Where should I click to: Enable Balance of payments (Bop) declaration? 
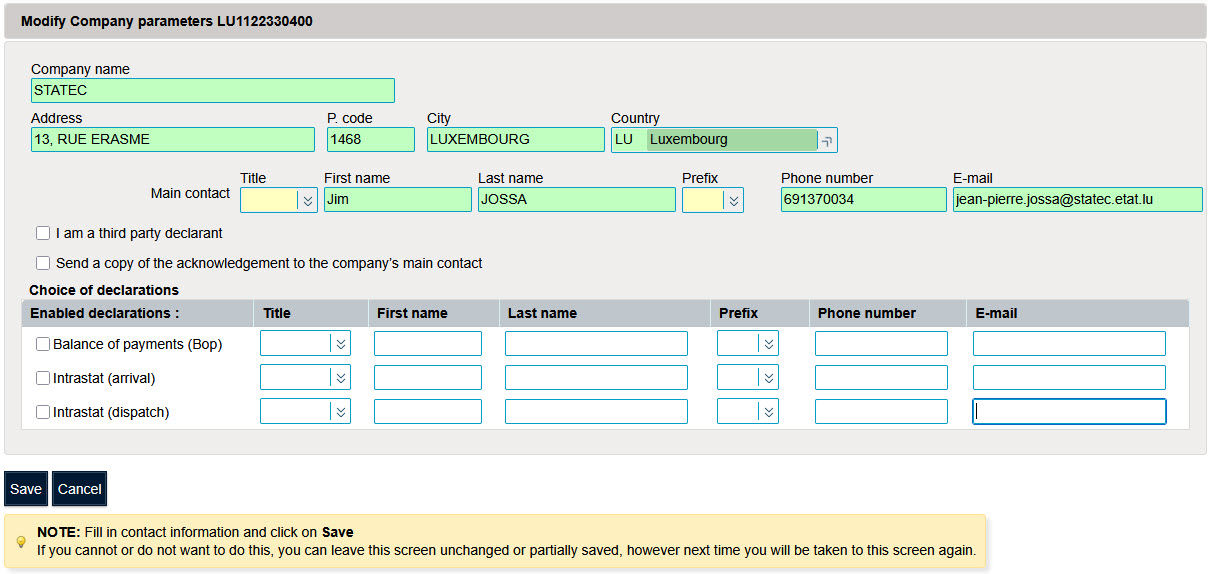pyautogui.click(x=43, y=344)
